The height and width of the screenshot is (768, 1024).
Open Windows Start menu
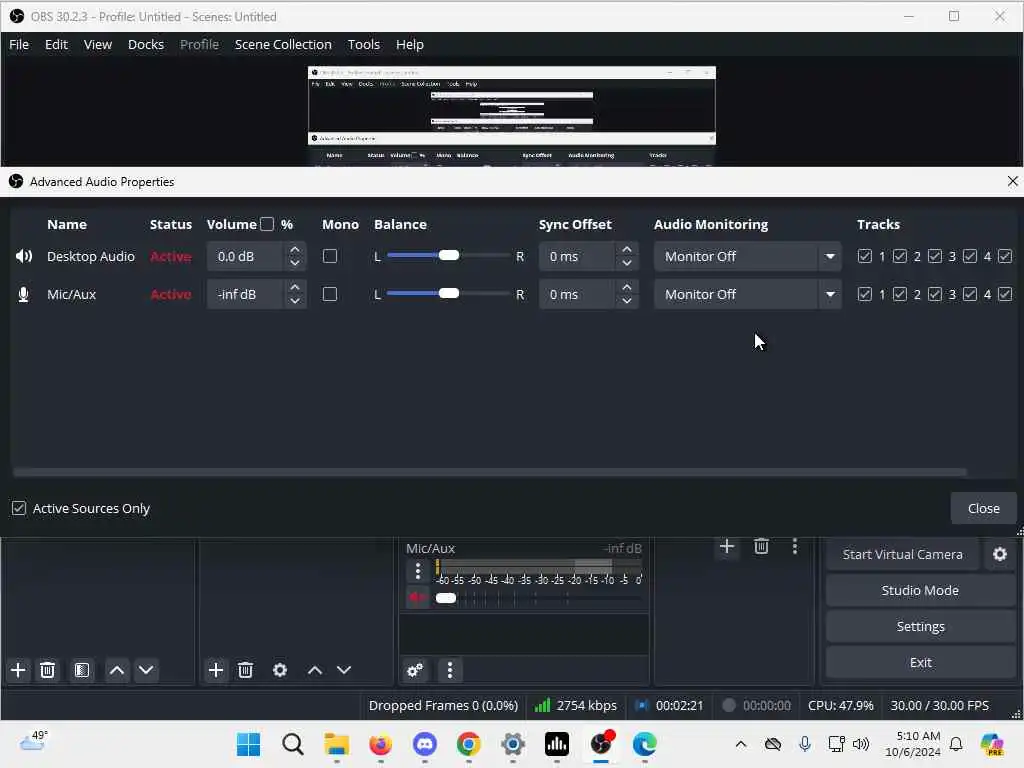tap(249, 744)
